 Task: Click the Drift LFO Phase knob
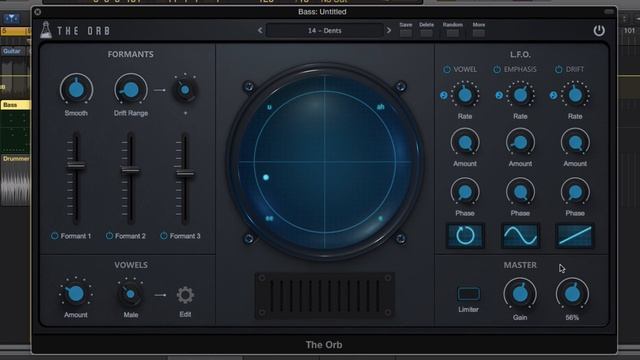[575, 192]
